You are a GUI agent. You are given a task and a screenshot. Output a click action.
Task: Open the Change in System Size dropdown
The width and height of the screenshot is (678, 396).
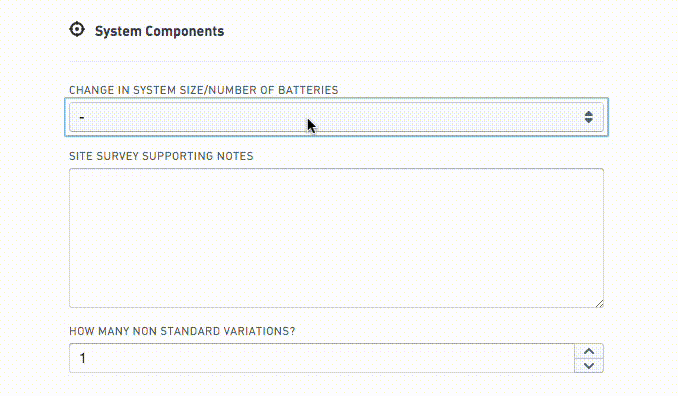tap(336, 117)
